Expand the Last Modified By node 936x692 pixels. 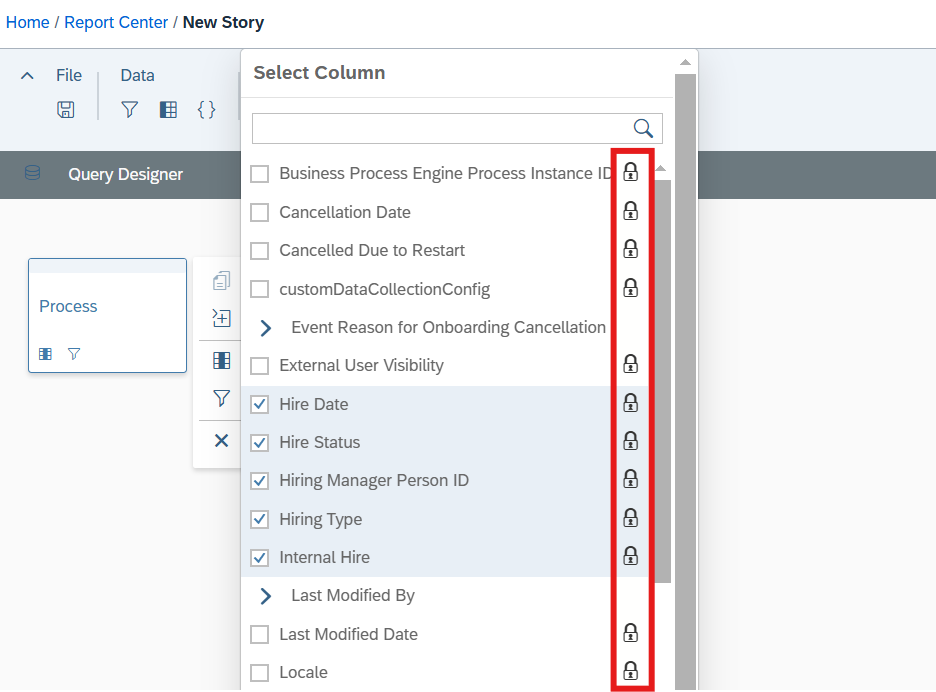point(266,596)
